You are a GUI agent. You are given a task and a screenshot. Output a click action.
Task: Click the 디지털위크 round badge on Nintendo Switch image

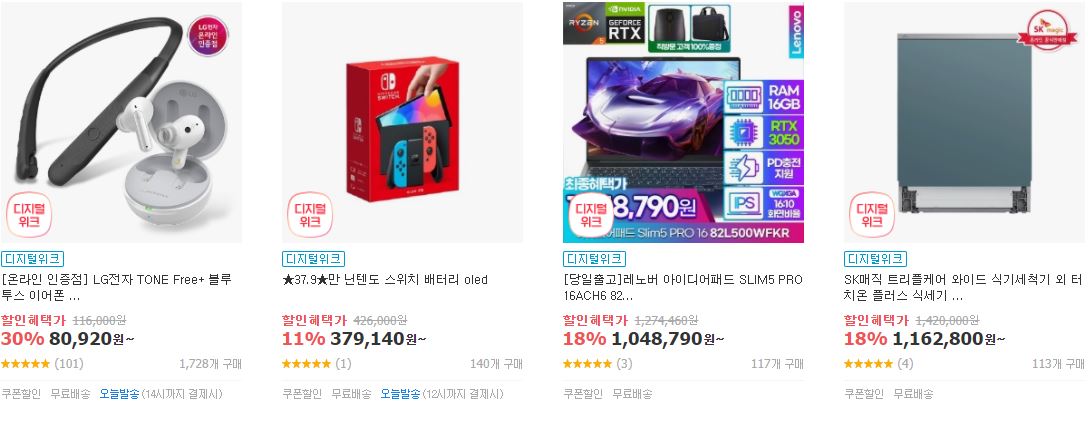pos(310,215)
